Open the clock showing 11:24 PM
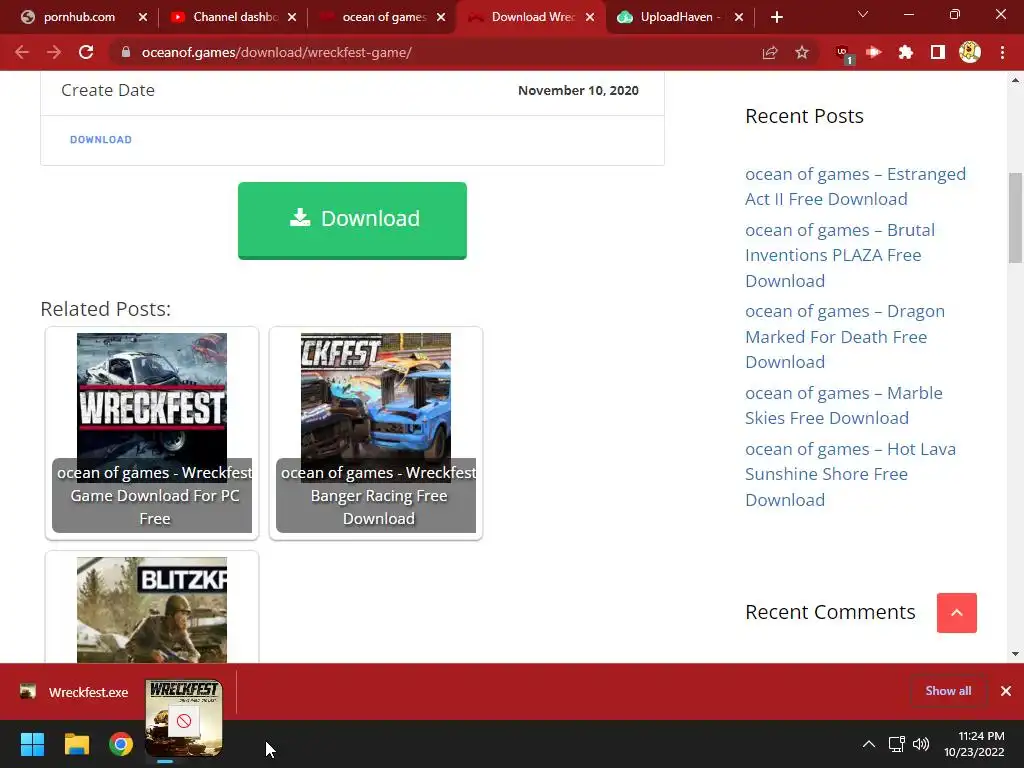The width and height of the screenshot is (1024, 768). (974, 744)
